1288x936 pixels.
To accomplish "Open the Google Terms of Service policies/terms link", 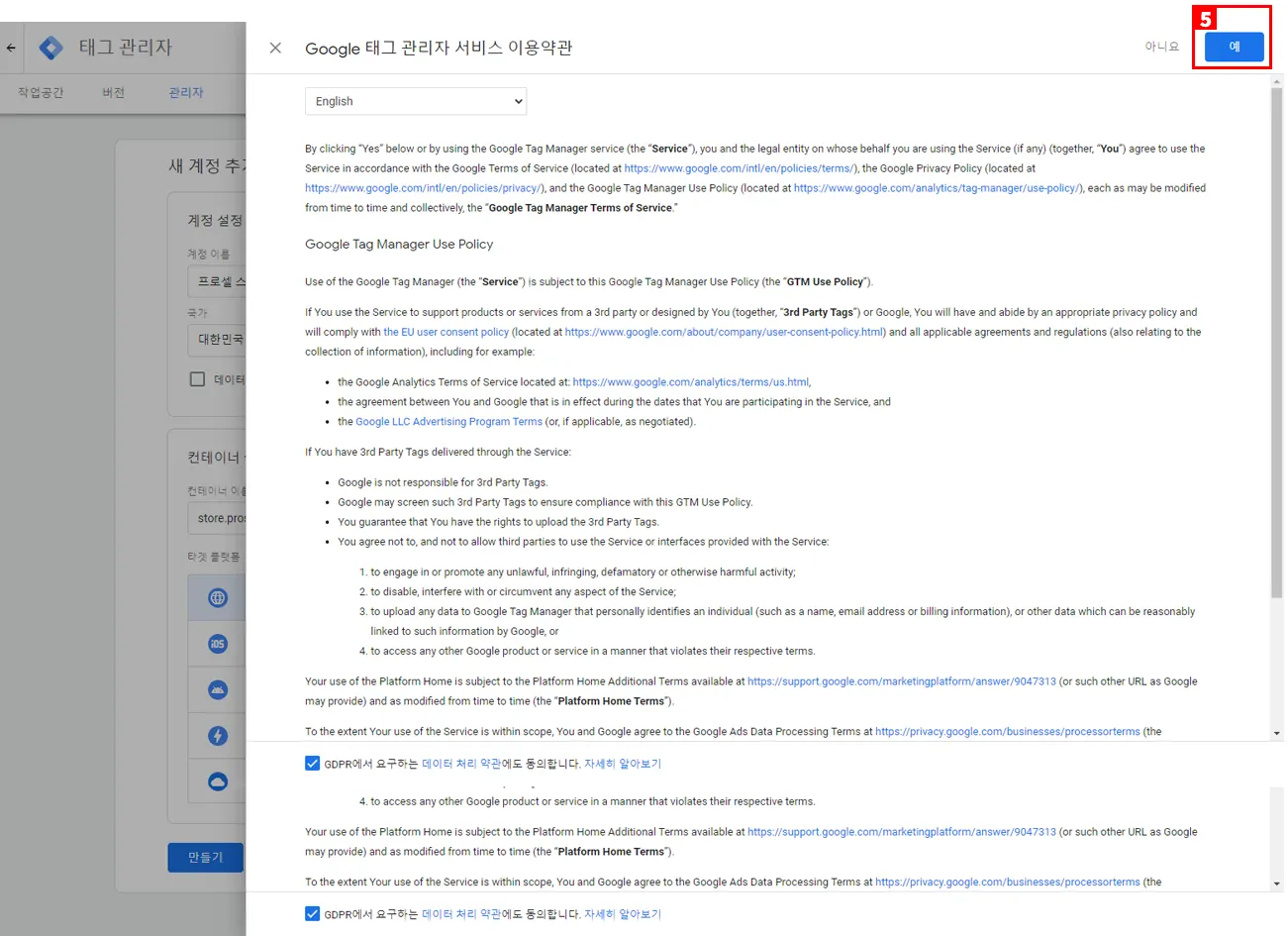I will pos(739,168).
